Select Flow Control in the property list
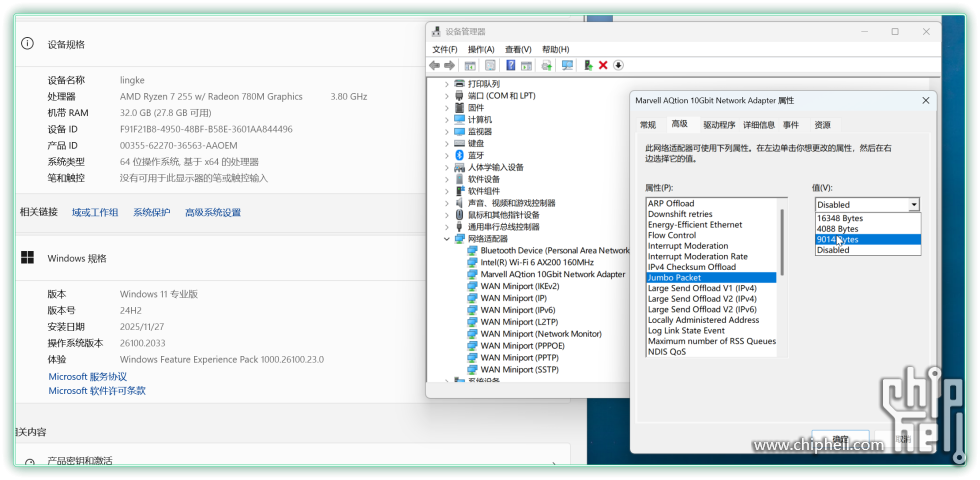980x480 pixels. (671, 236)
